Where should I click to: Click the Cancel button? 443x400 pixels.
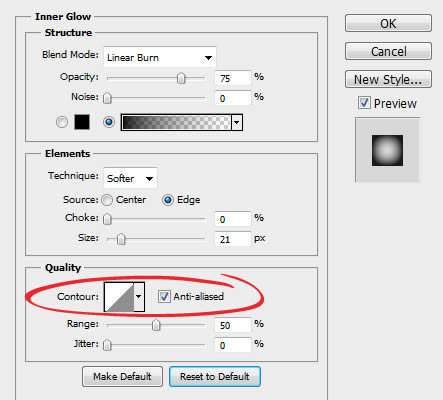tap(388, 51)
